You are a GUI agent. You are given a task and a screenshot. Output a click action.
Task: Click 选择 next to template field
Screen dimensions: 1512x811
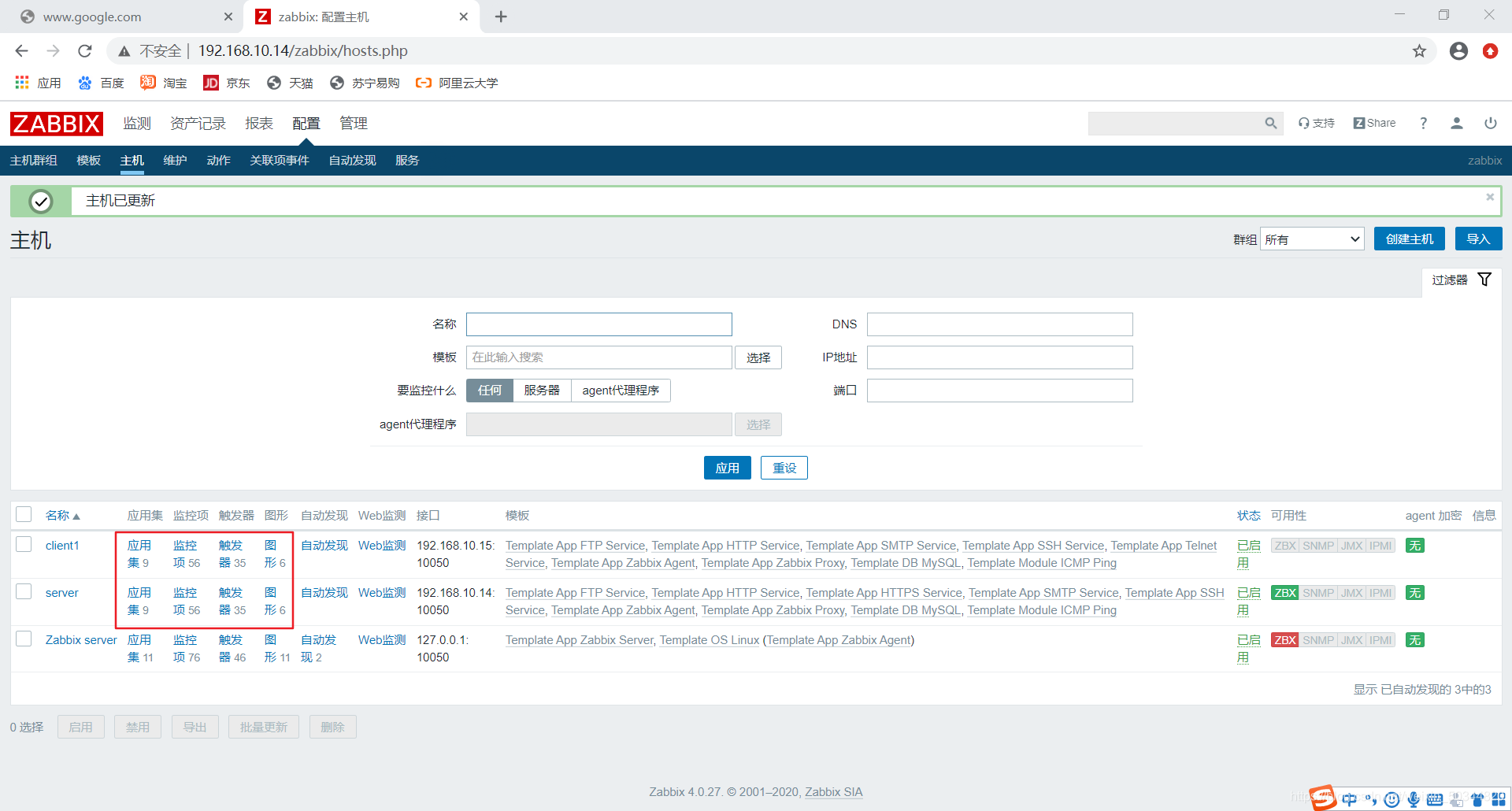point(758,357)
